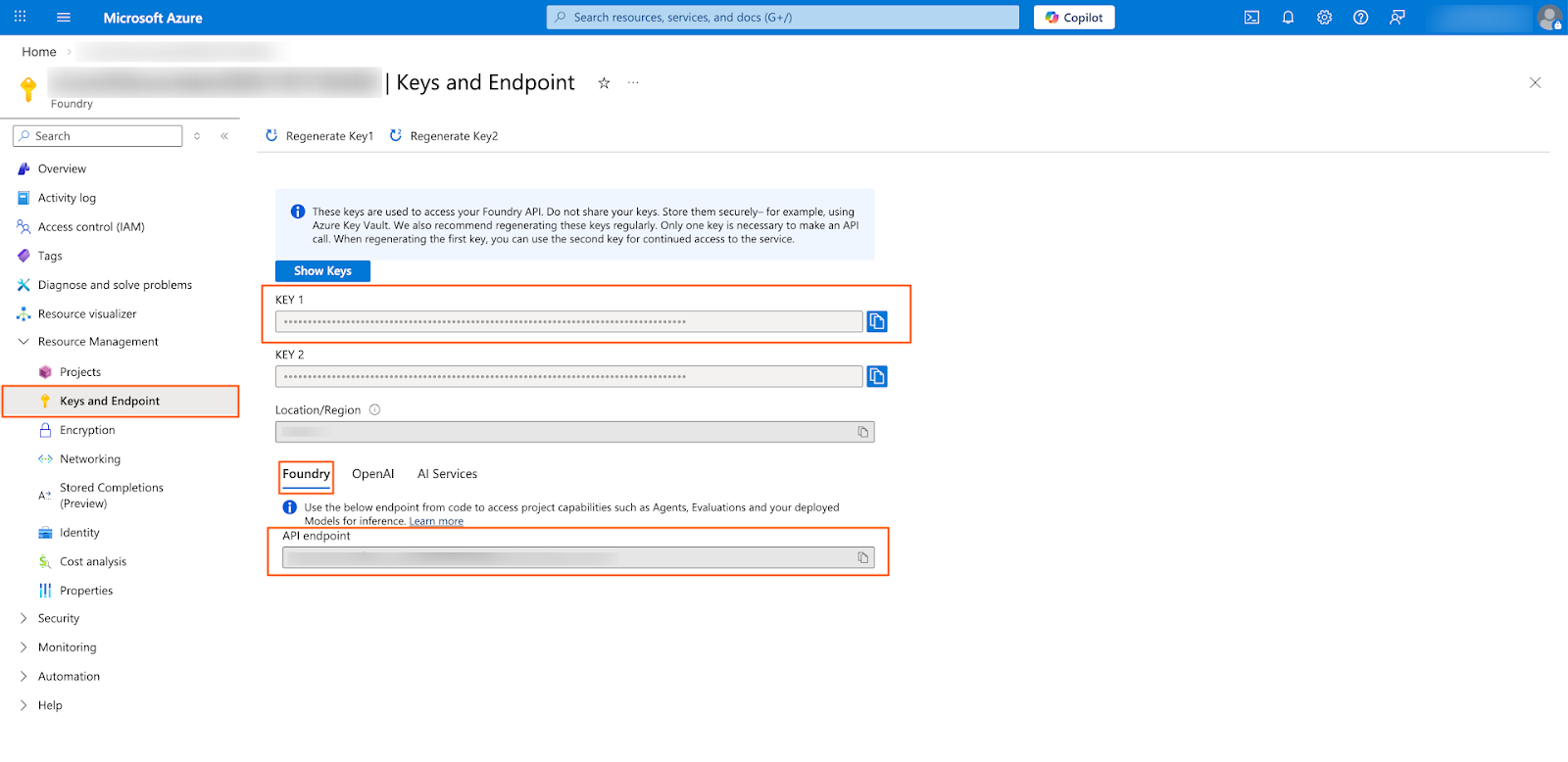Open the Azure portal apps grid icon
The image size is (1568, 762).
(20, 17)
